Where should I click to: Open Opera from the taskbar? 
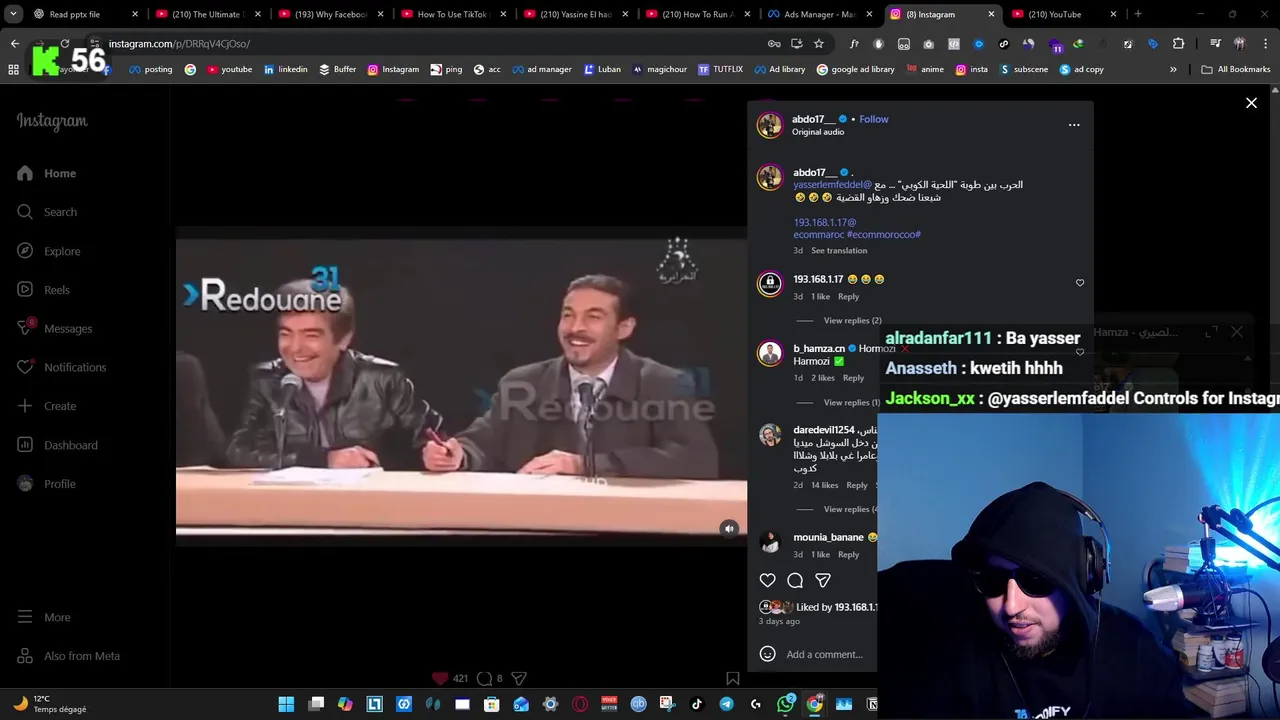[x=580, y=704]
